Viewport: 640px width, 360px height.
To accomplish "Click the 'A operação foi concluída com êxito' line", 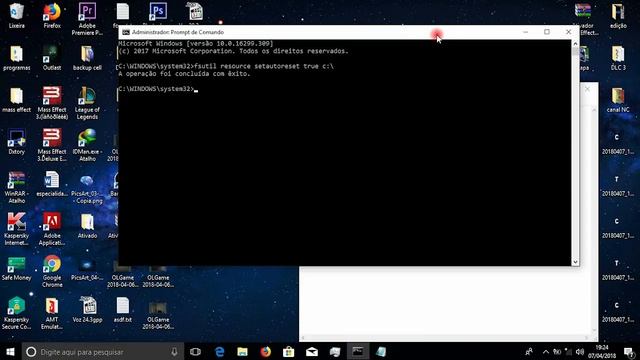I will coord(184,74).
